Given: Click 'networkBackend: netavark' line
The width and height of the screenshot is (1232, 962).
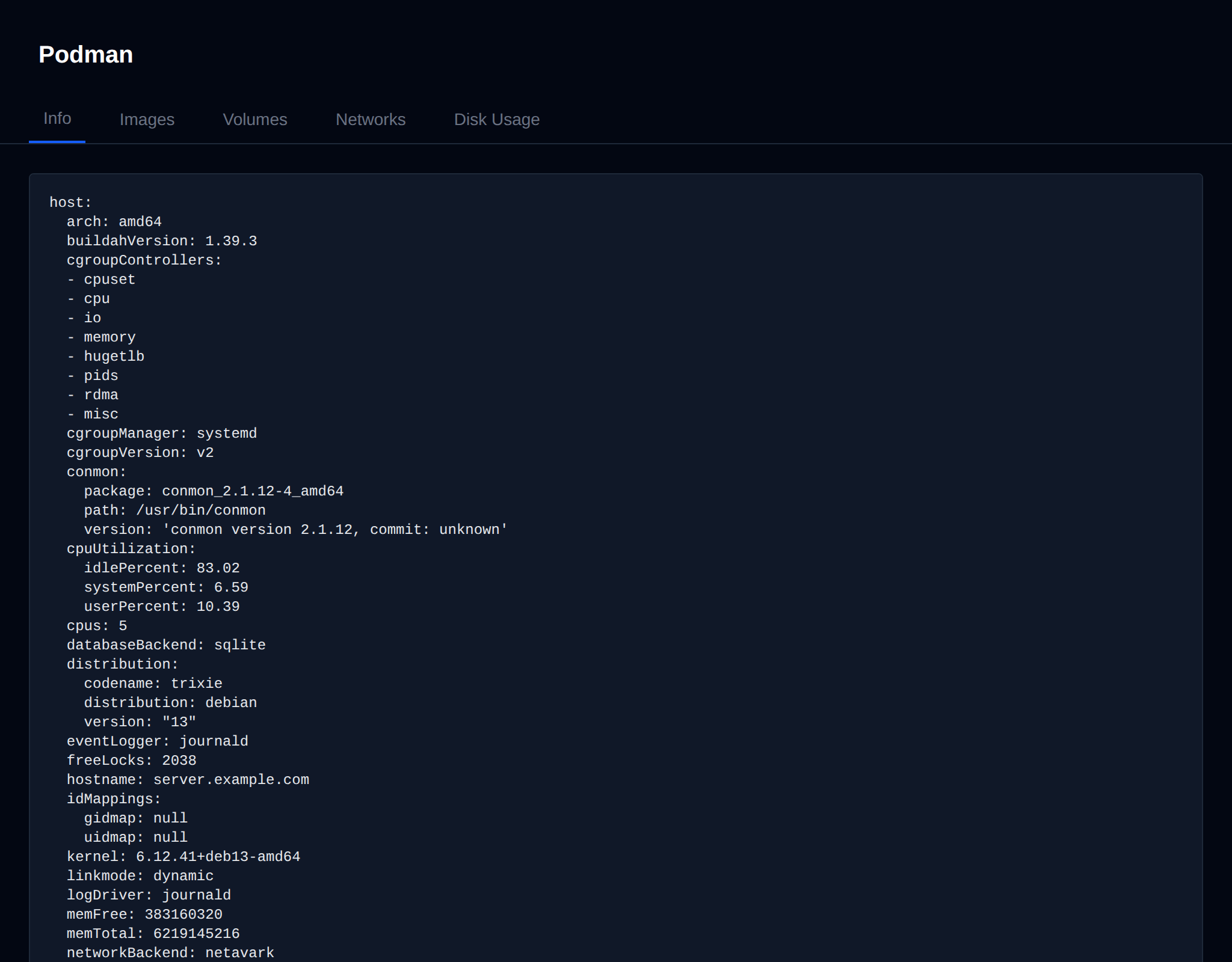Looking at the screenshot, I should pos(171,953).
